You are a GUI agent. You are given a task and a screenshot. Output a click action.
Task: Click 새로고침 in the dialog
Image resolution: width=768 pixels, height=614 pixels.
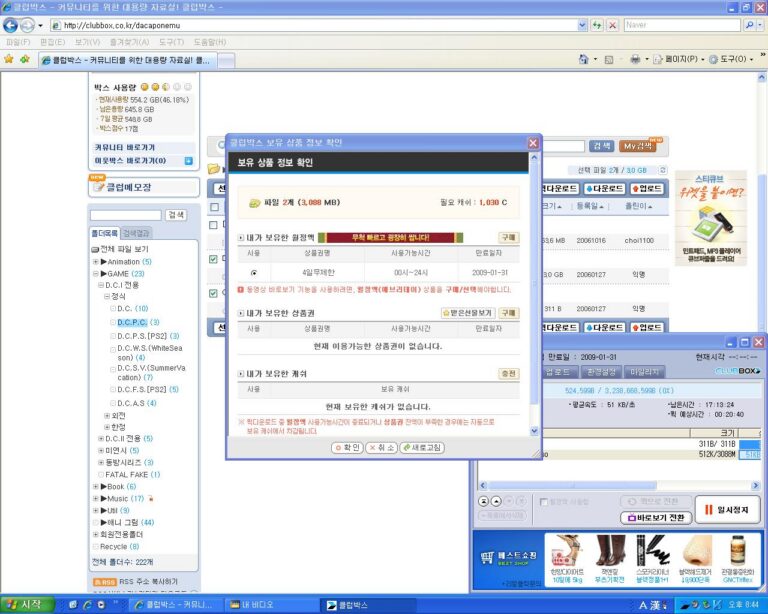[x=422, y=448]
